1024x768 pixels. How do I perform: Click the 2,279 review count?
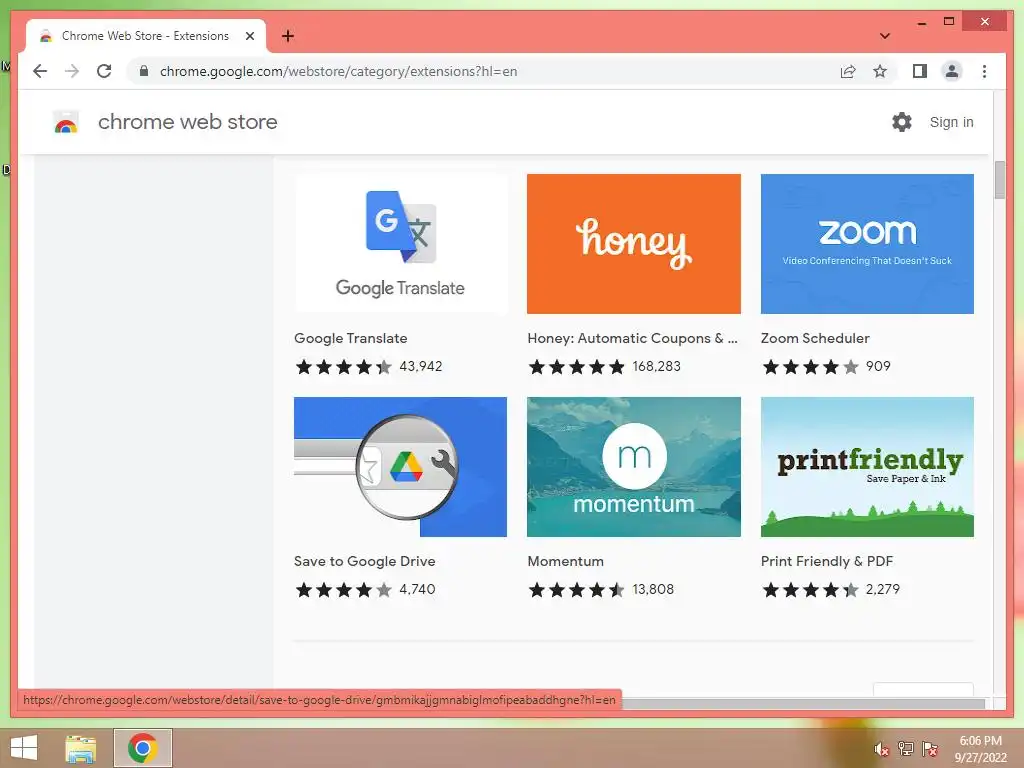pyautogui.click(x=883, y=590)
